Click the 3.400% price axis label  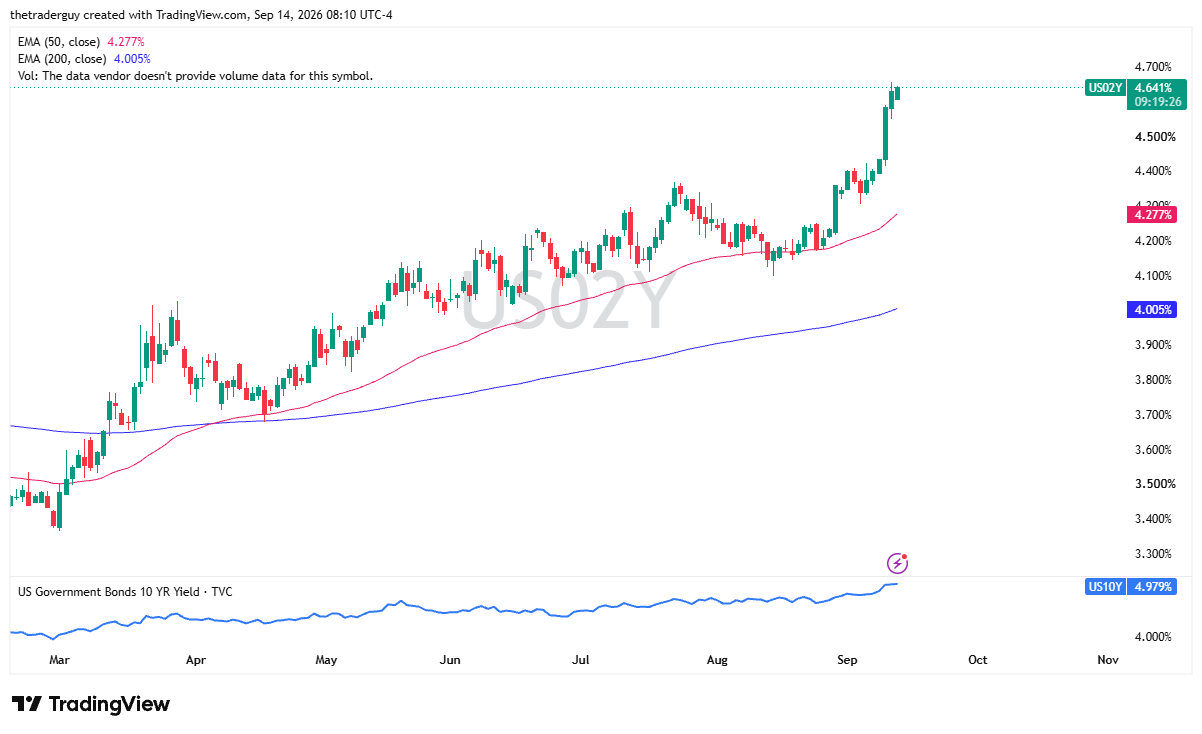point(1153,519)
